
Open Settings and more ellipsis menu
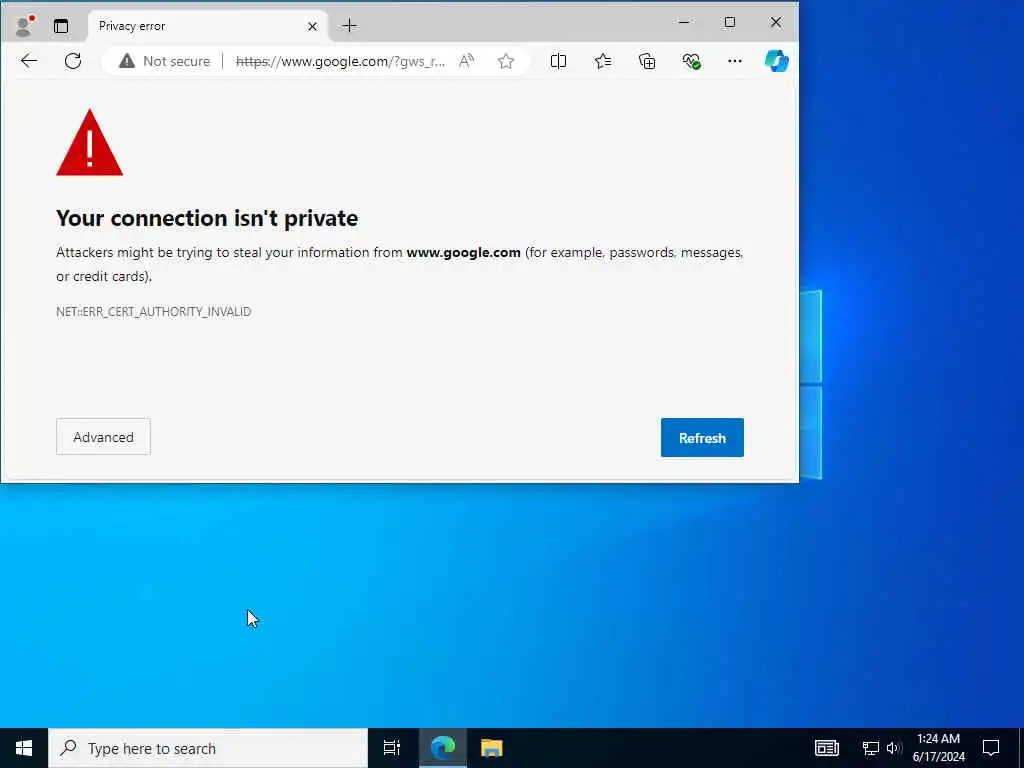pyautogui.click(x=735, y=61)
